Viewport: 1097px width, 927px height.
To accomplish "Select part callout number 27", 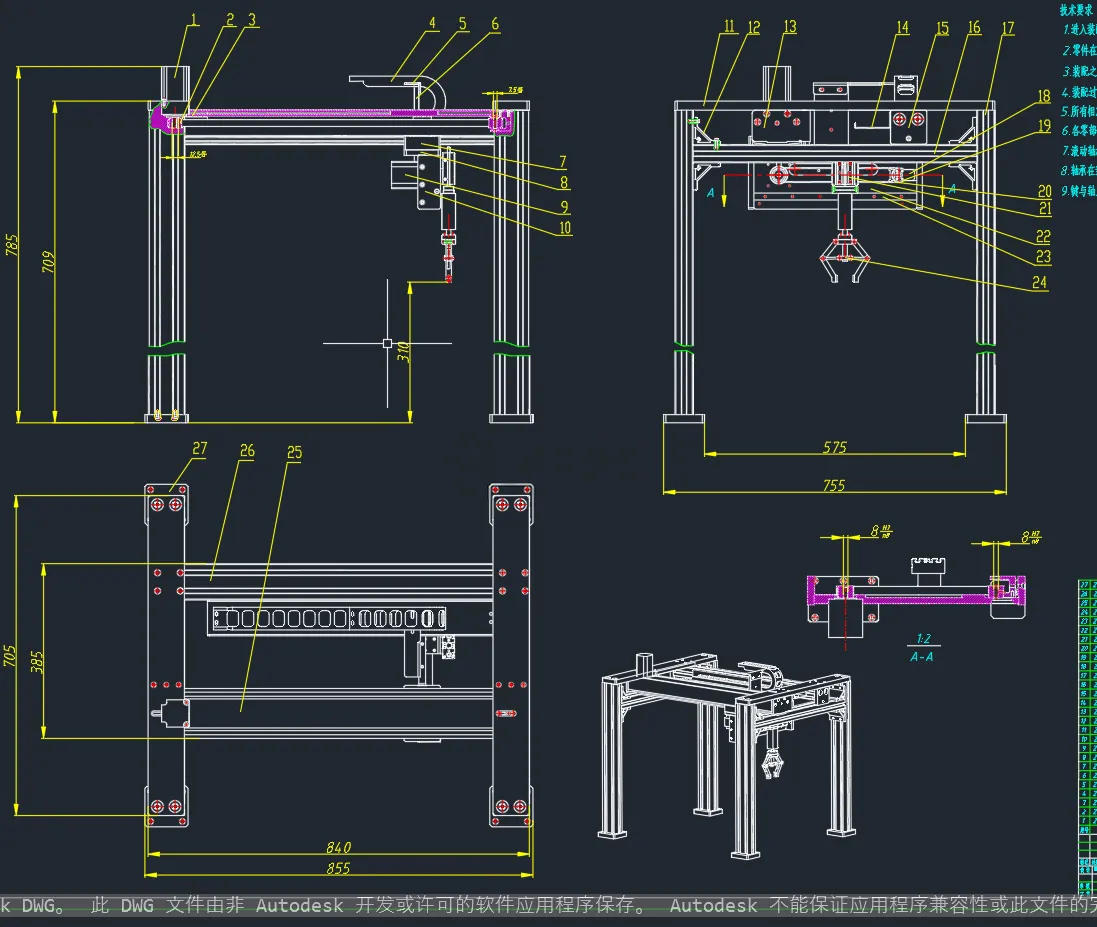I will (x=200, y=448).
